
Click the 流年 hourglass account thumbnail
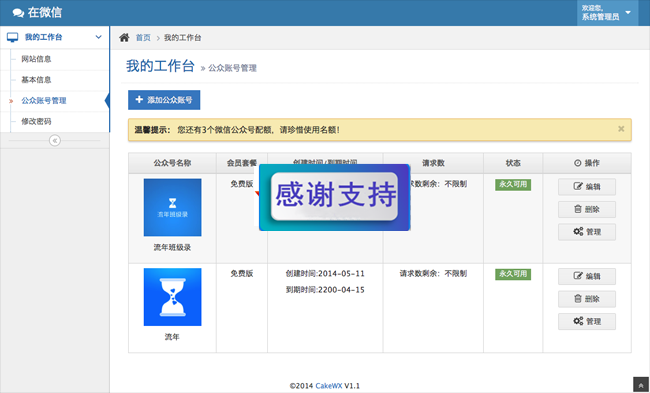point(172,297)
